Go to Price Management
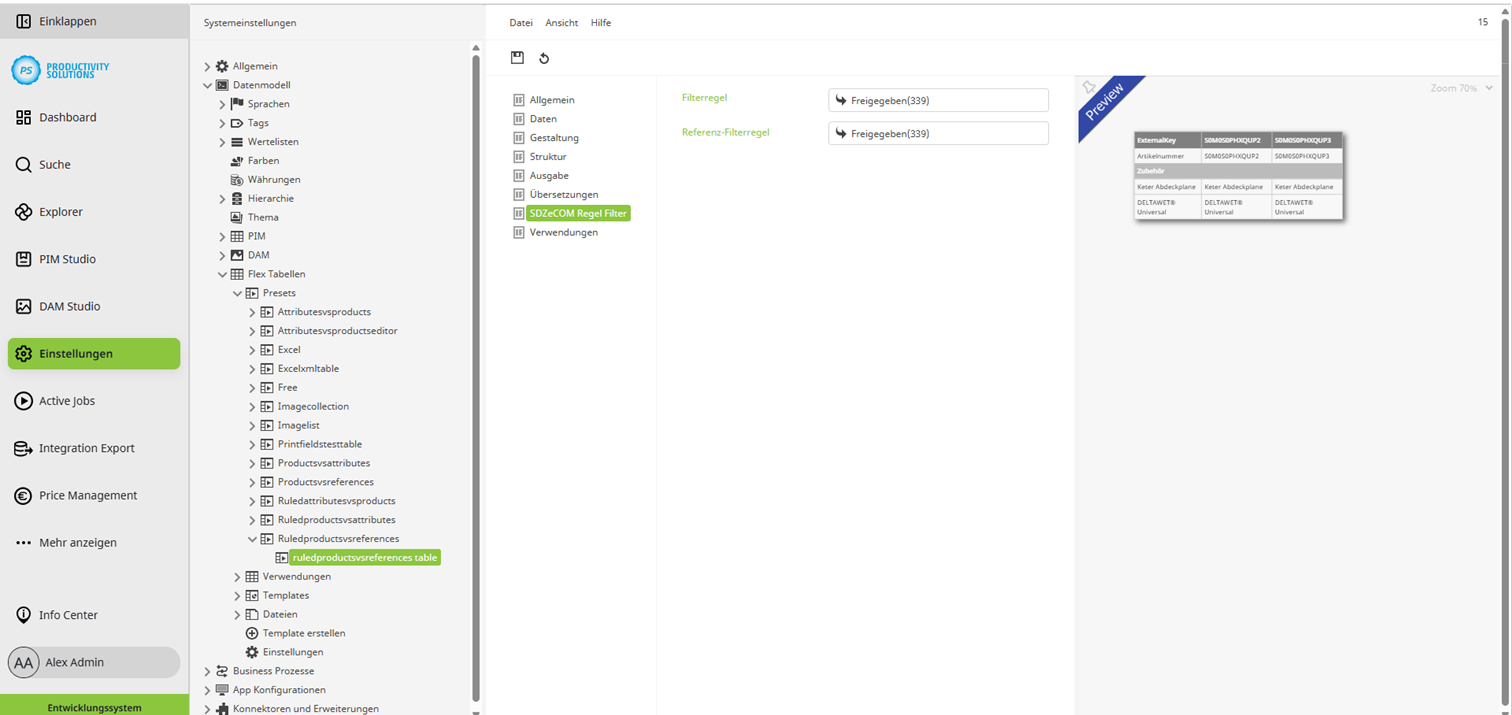1512x715 pixels. click(x=88, y=495)
